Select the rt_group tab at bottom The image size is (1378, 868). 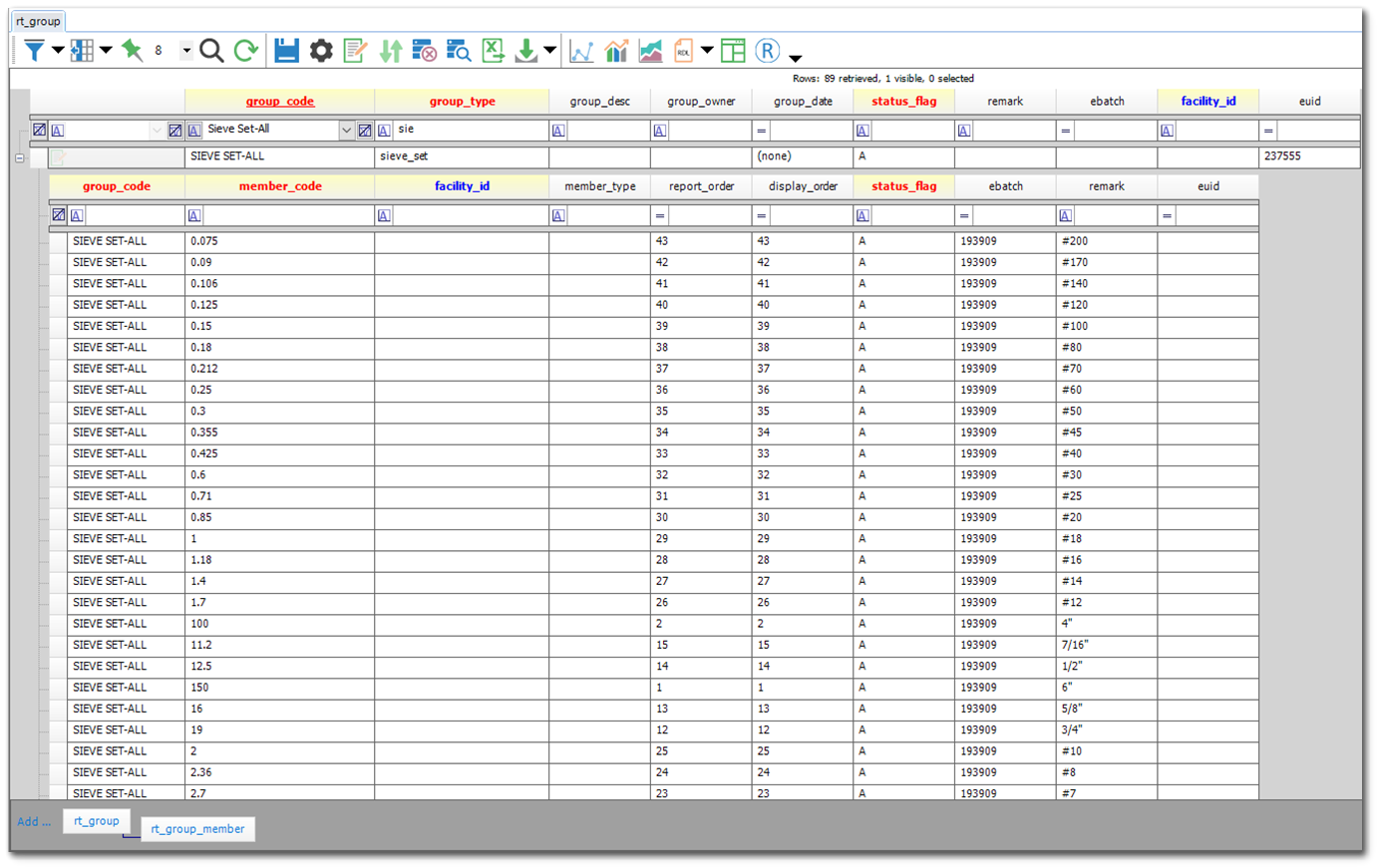pos(97,821)
